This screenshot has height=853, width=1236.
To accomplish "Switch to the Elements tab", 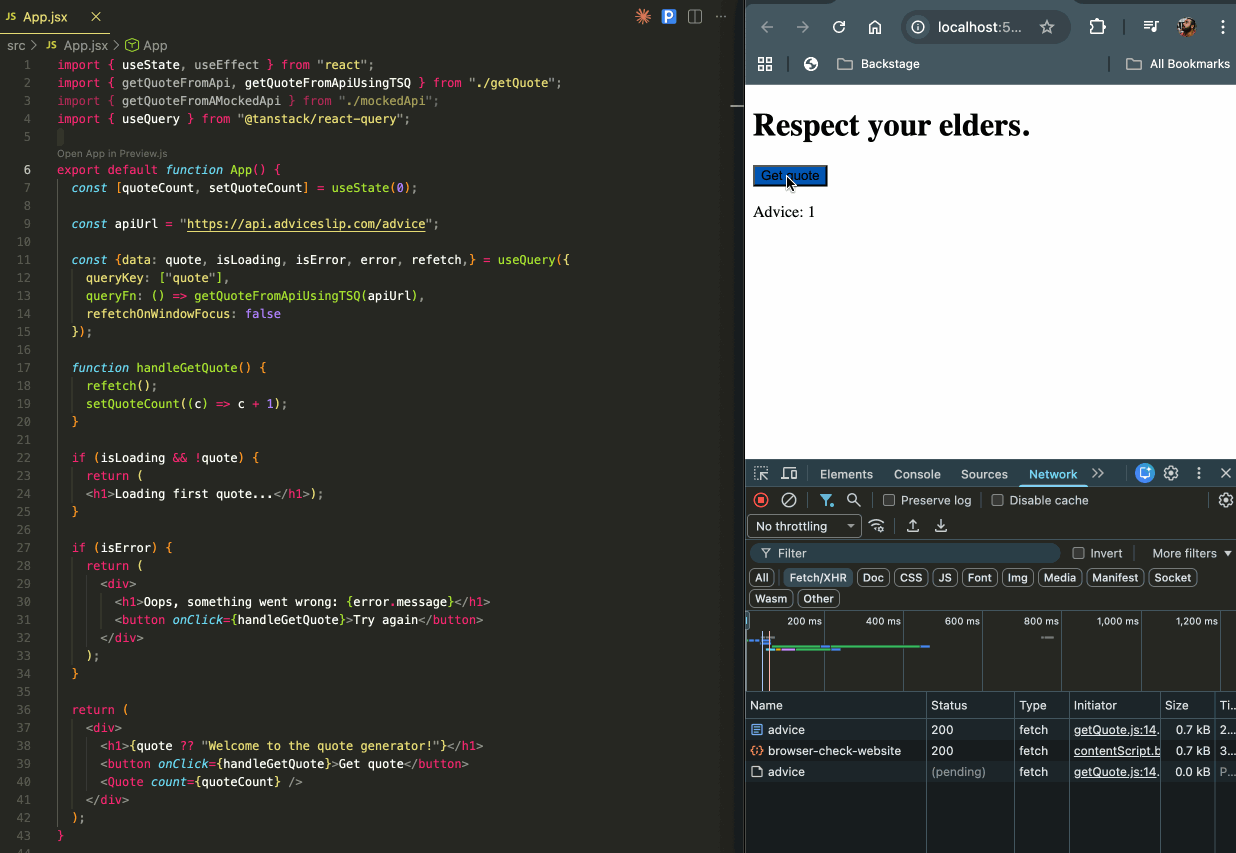I will [x=846, y=474].
